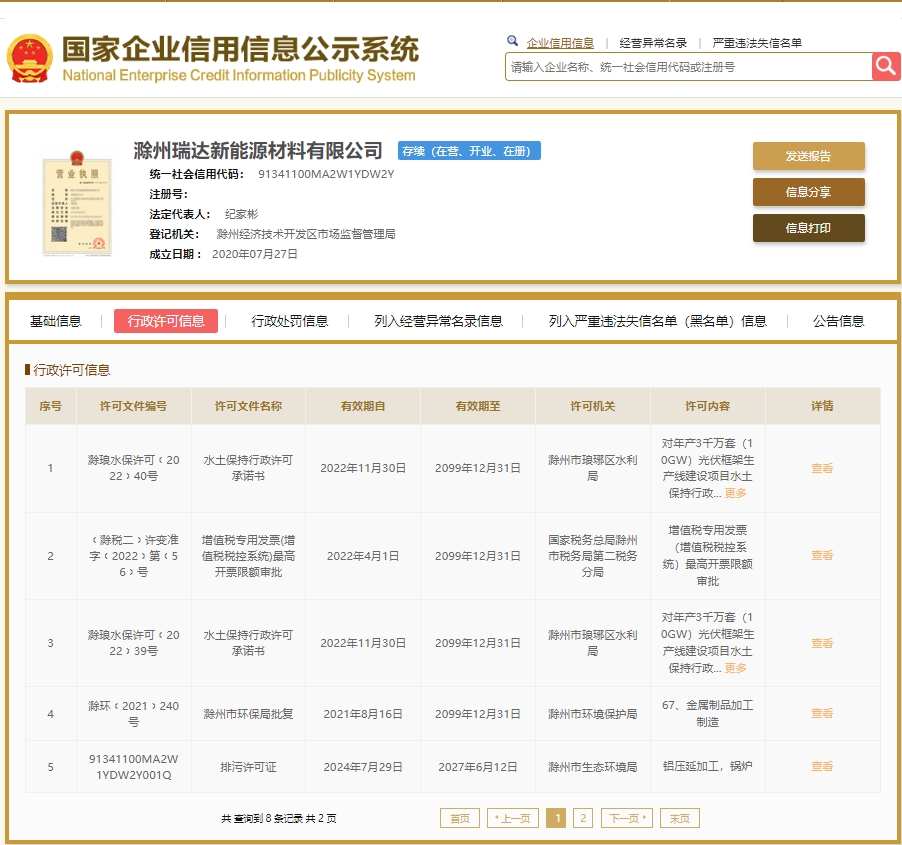902x845 pixels.
Task: Select the 企业信用信息 search category
Action: pyautogui.click(x=560, y=43)
